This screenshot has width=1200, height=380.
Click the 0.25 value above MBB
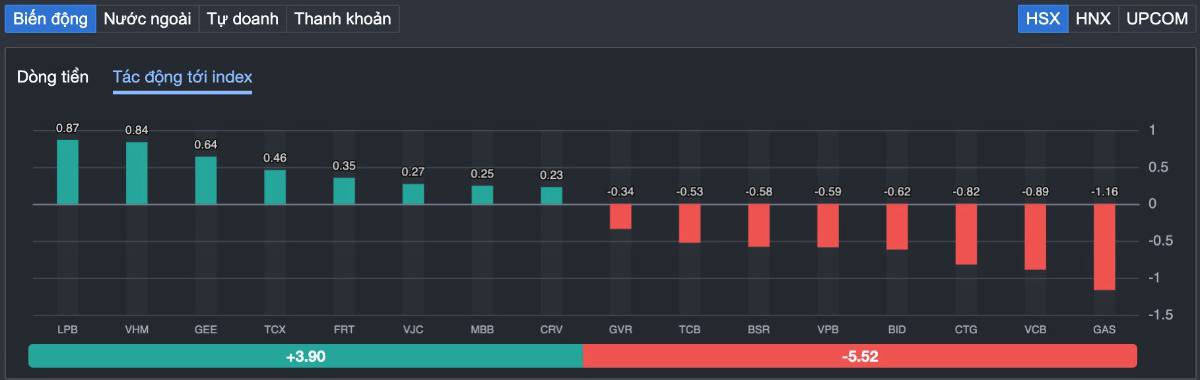(482, 174)
